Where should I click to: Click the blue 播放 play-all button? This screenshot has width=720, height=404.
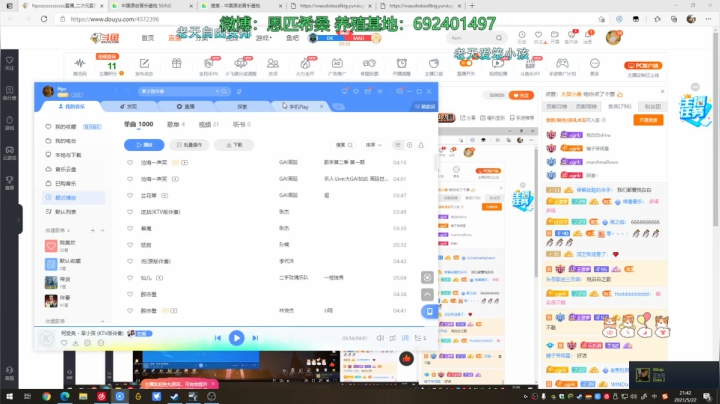click(x=144, y=145)
